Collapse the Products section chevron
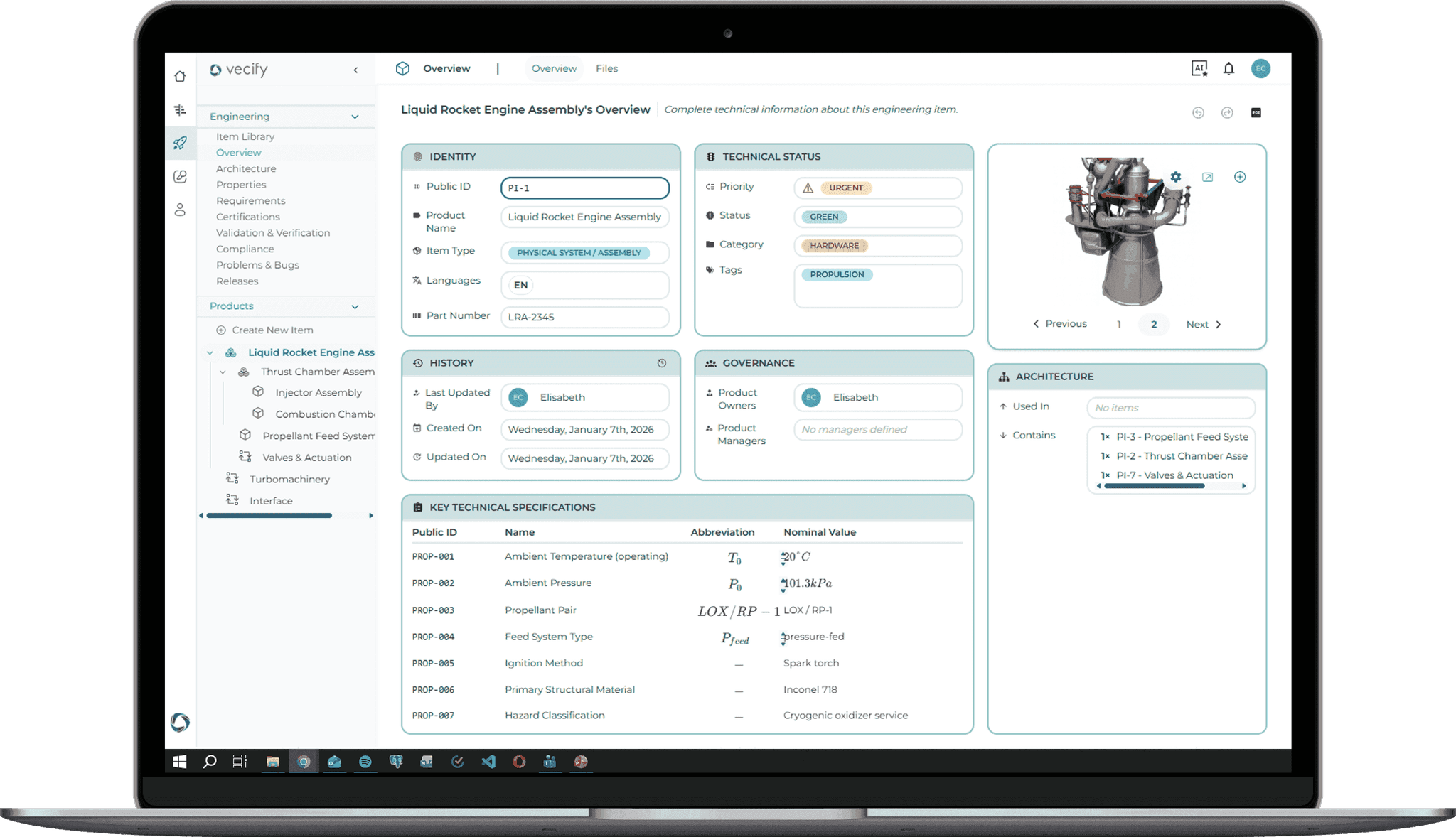This screenshot has height=837, width=1456. [355, 306]
